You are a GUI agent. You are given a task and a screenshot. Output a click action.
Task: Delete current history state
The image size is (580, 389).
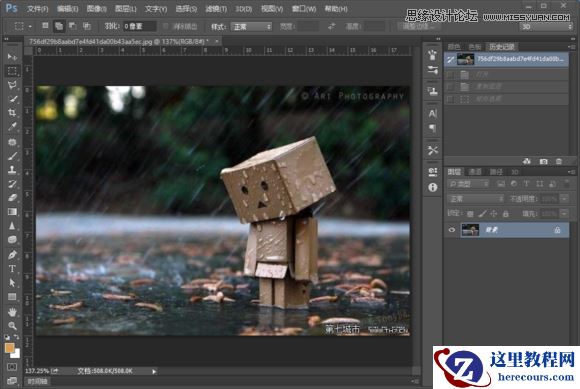click(559, 161)
